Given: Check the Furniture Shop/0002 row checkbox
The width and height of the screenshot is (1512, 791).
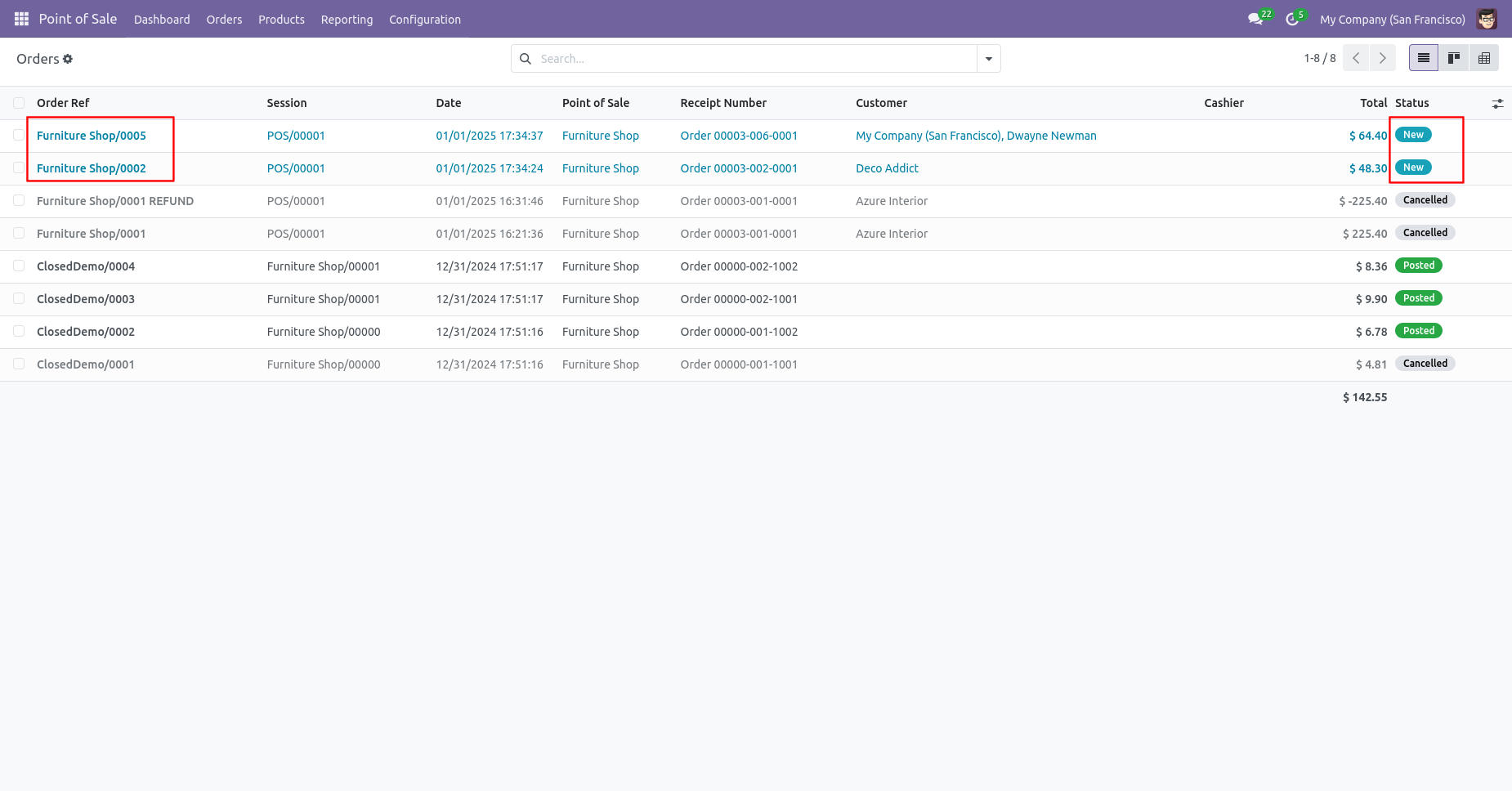Looking at the screenshot, I should 19,168.
